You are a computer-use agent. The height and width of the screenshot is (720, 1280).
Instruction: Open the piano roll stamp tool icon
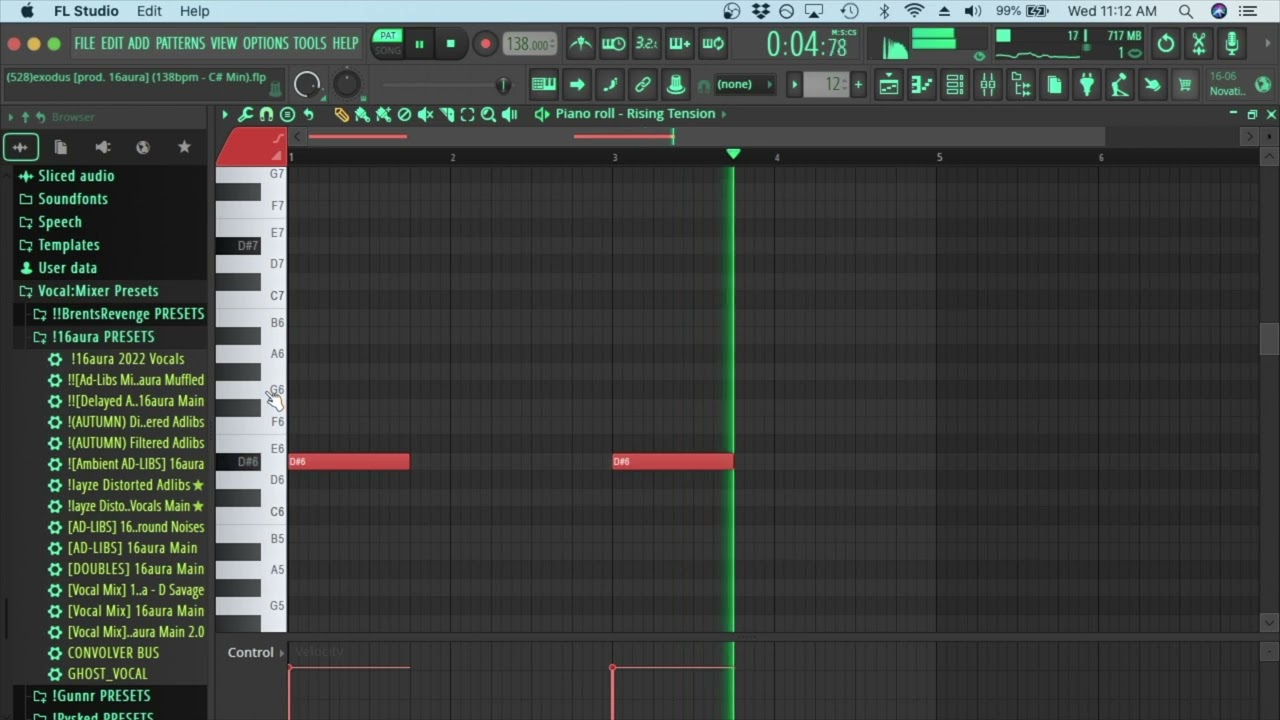[x=287, y=114]
